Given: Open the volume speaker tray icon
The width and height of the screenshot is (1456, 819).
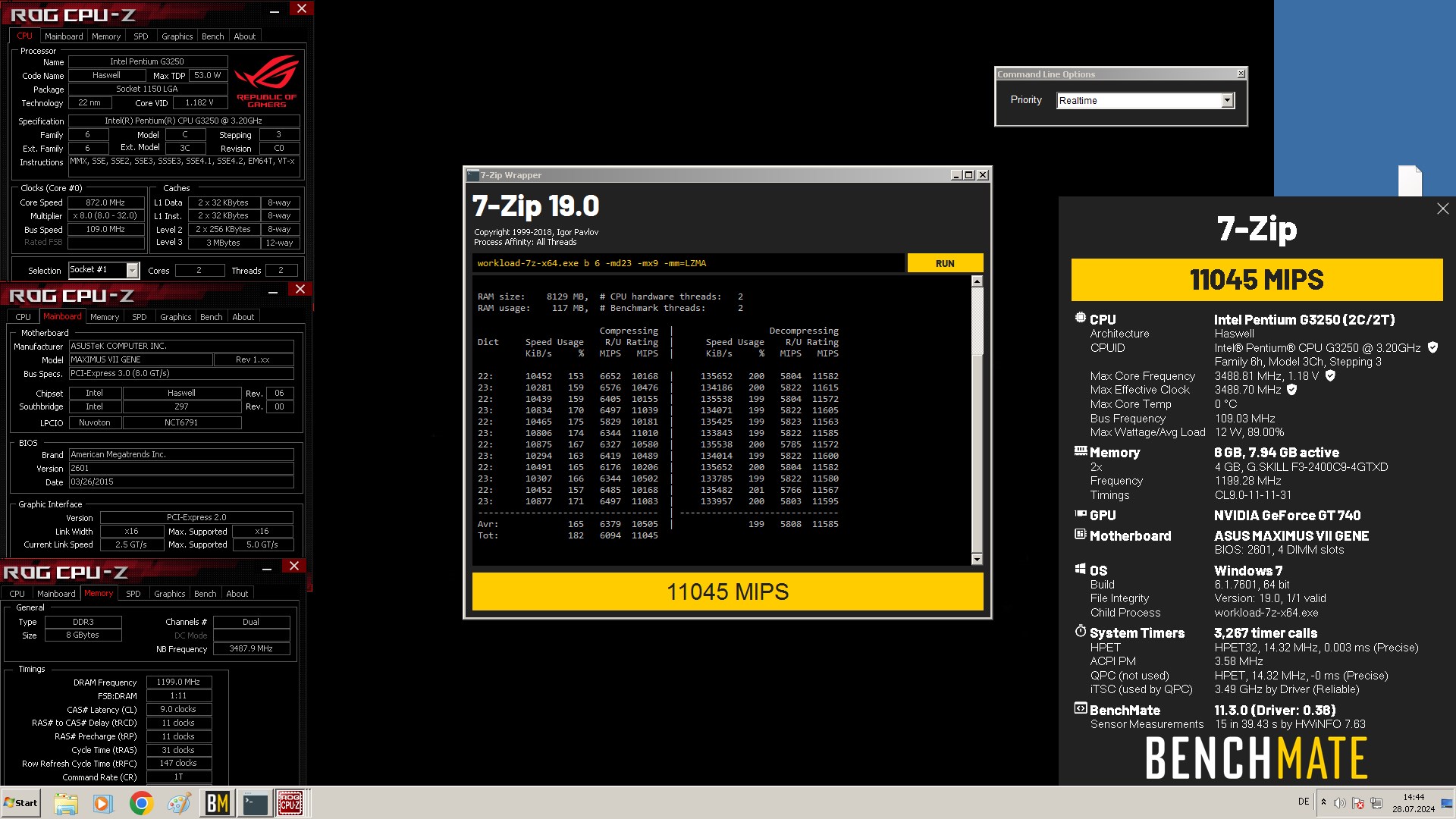Looking at the screenshot, I should (1340, 802).
